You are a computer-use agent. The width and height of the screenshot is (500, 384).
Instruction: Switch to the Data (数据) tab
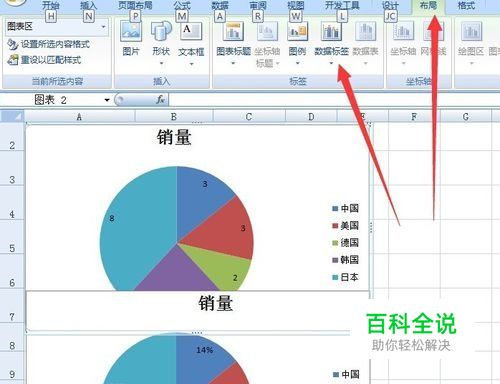click(220, 5)
